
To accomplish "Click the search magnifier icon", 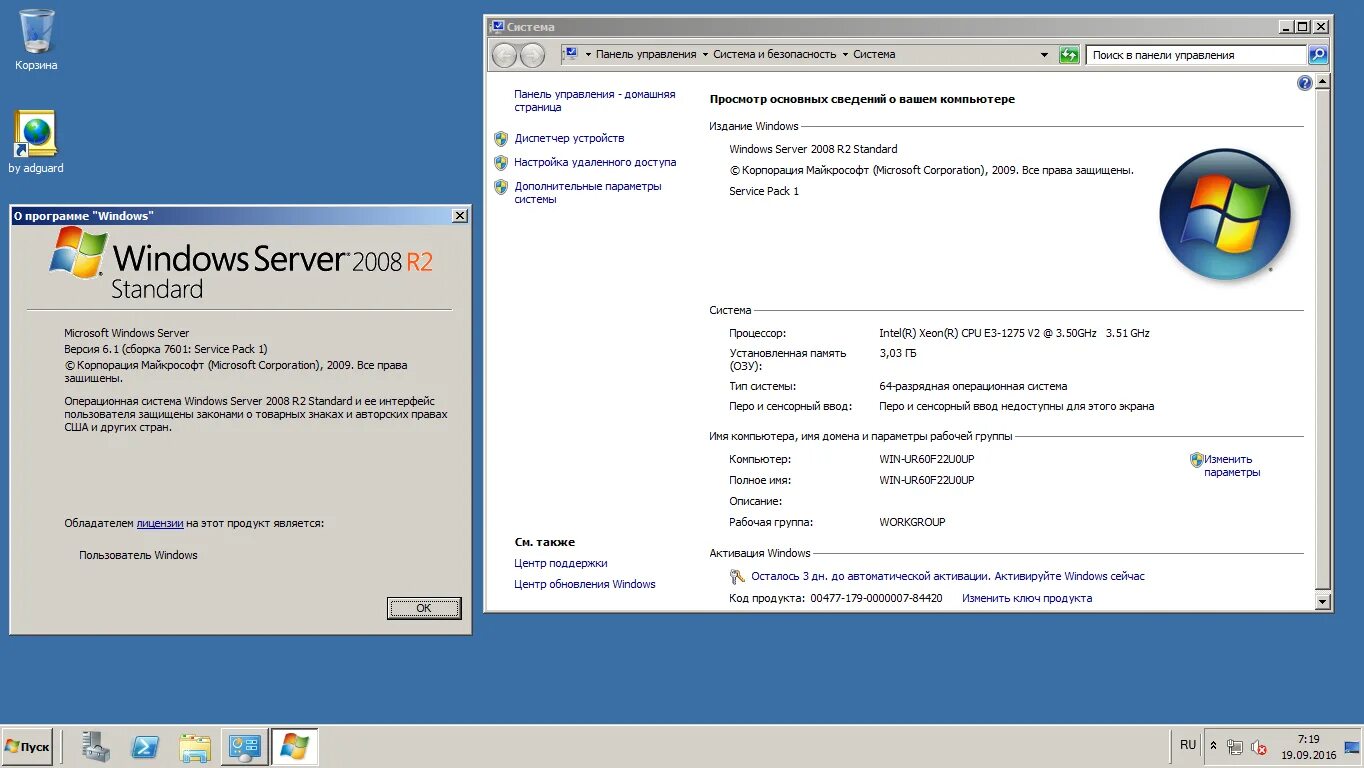I will pyautogui.click(x=1318, y=55).
